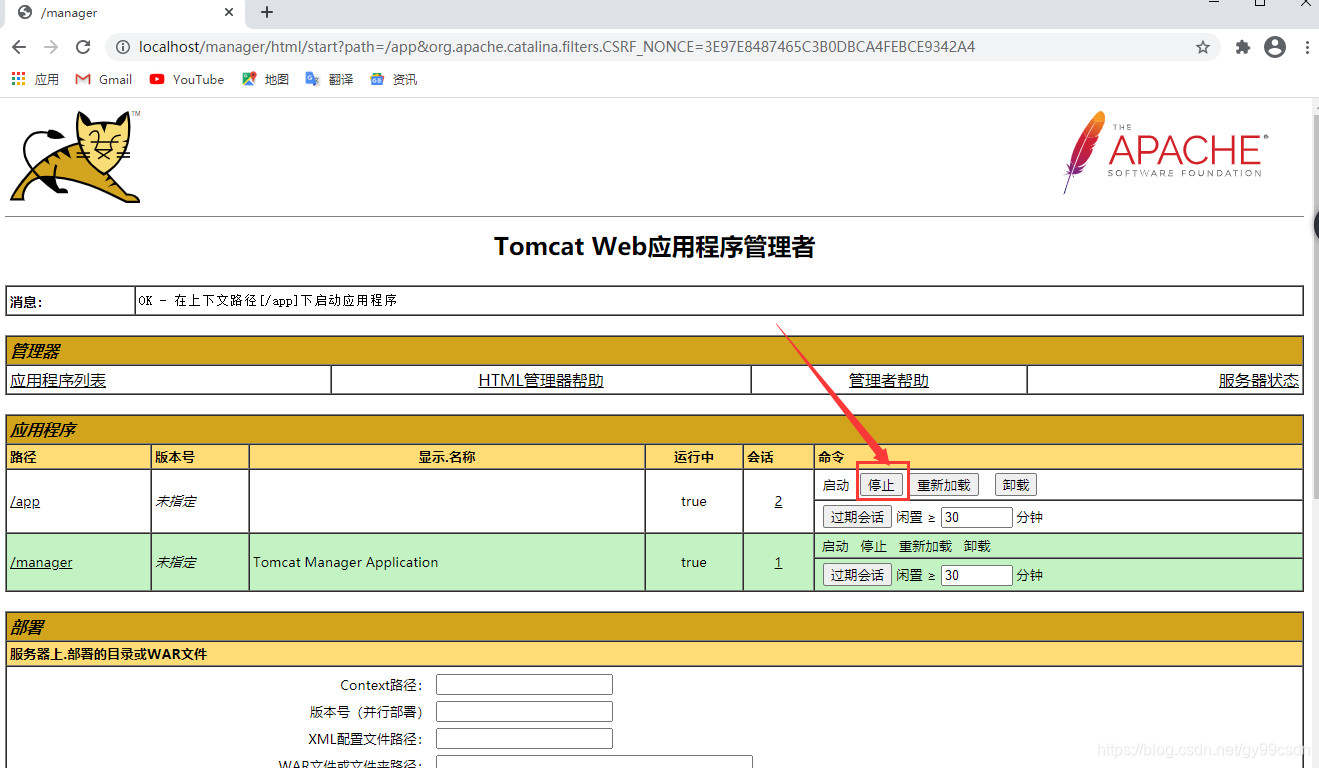Click the Context路径 input field
The width and height of the screenshot is (1319, 768).
tap(524, 685)
